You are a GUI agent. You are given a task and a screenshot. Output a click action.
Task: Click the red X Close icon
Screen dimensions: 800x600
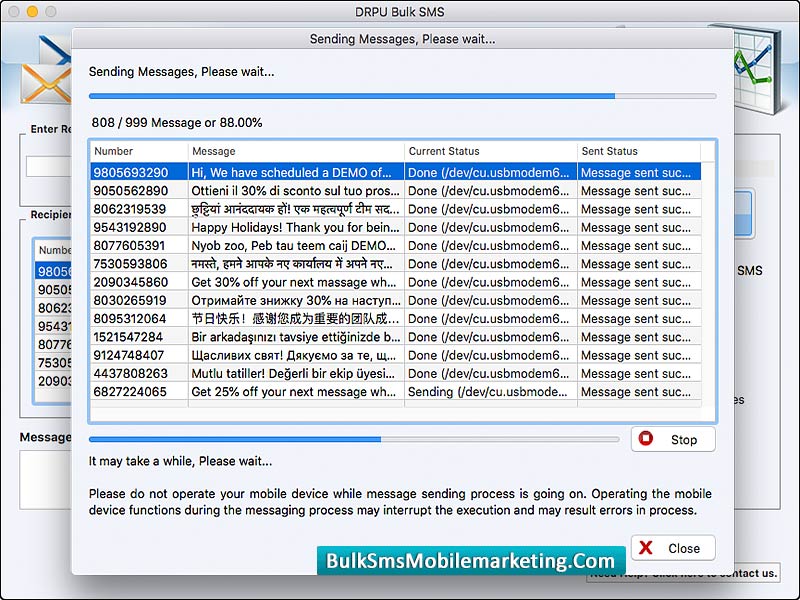(646, 548)
